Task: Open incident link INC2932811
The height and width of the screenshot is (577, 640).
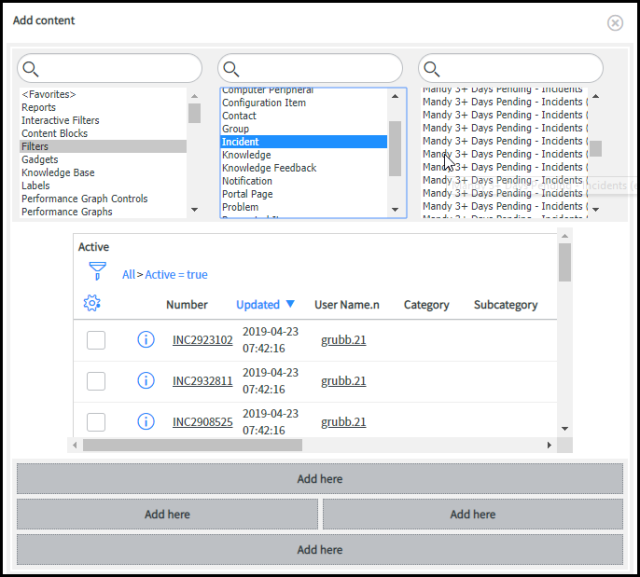Action: pos(202,381)
